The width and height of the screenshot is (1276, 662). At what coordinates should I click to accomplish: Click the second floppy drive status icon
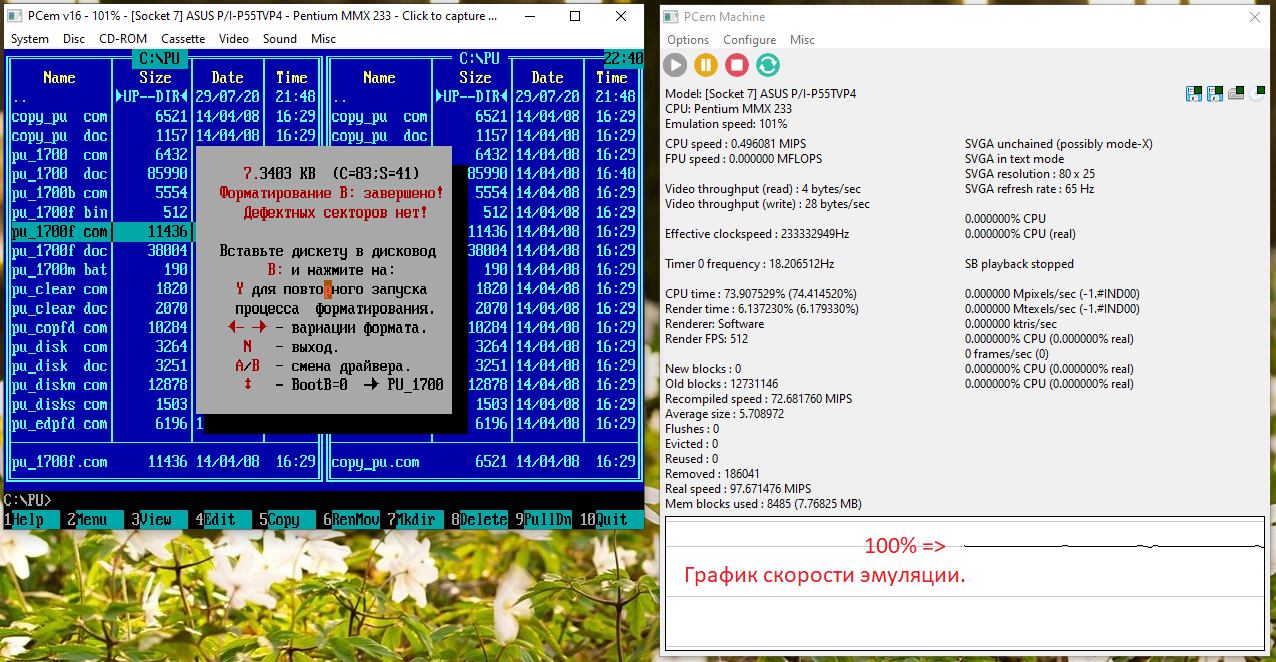pyautogui.click(x=1215, y=94)
